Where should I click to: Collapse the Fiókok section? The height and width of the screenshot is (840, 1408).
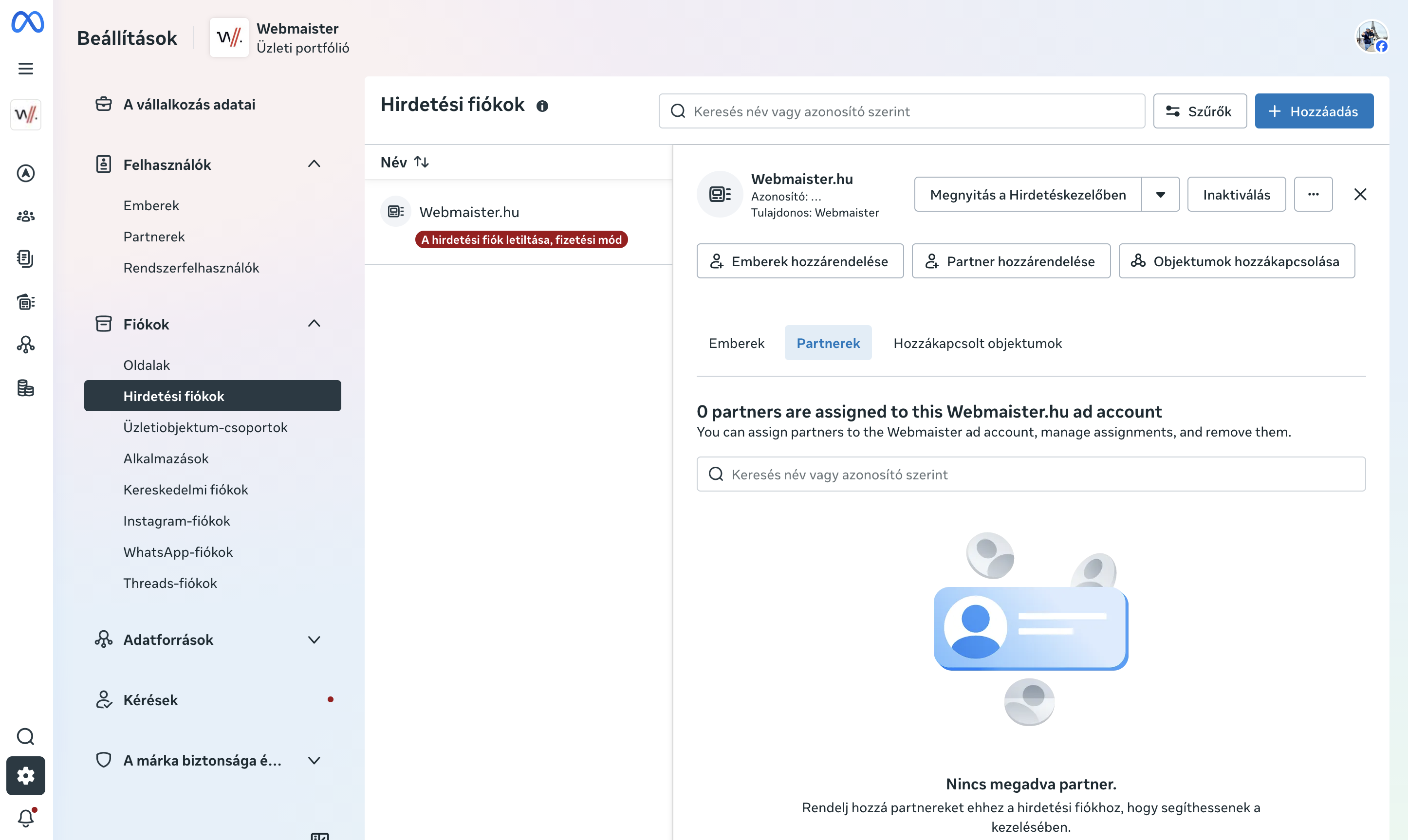(314, 324)
